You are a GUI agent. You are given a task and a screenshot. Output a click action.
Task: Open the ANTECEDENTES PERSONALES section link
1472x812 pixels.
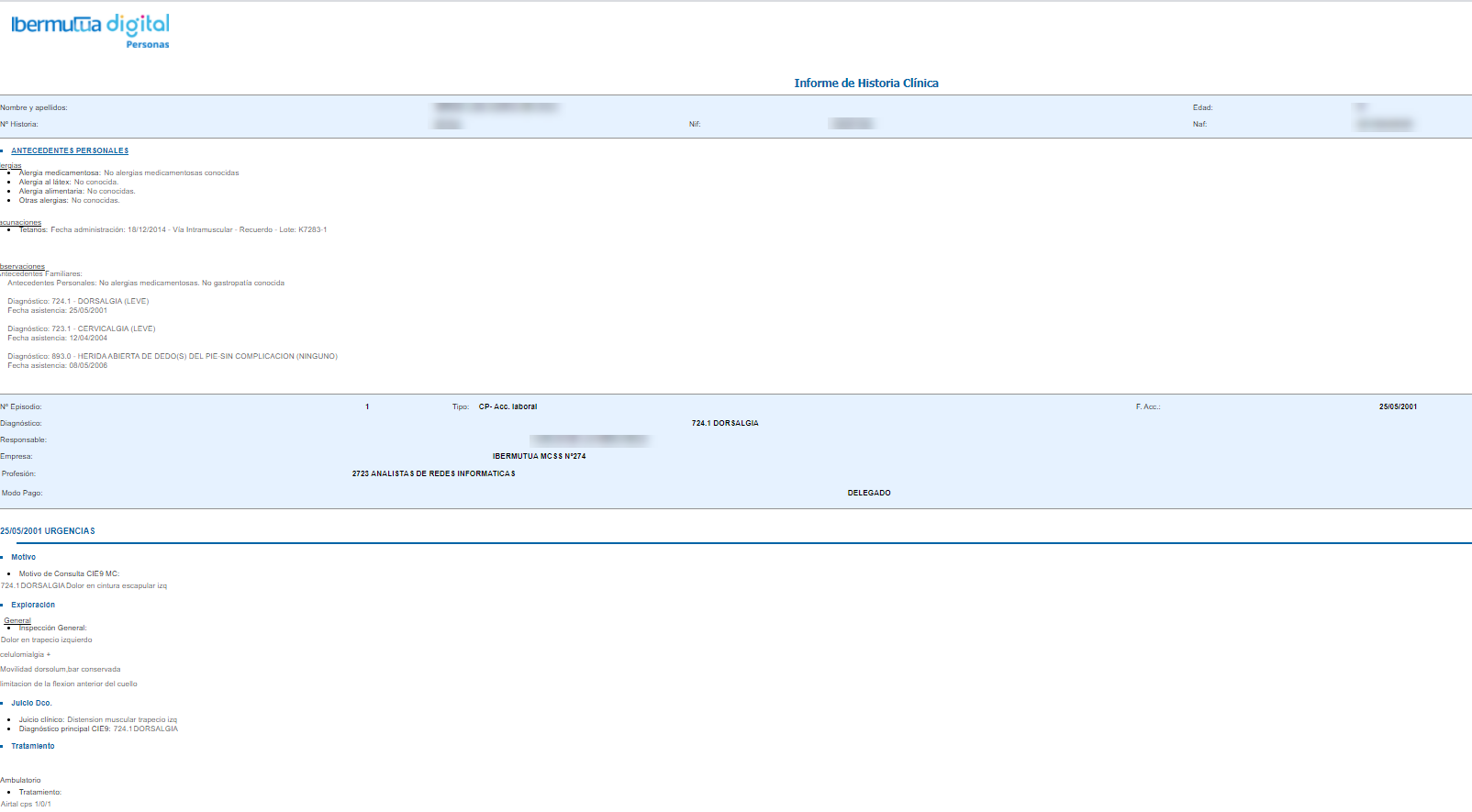click(x=70, y=150)
